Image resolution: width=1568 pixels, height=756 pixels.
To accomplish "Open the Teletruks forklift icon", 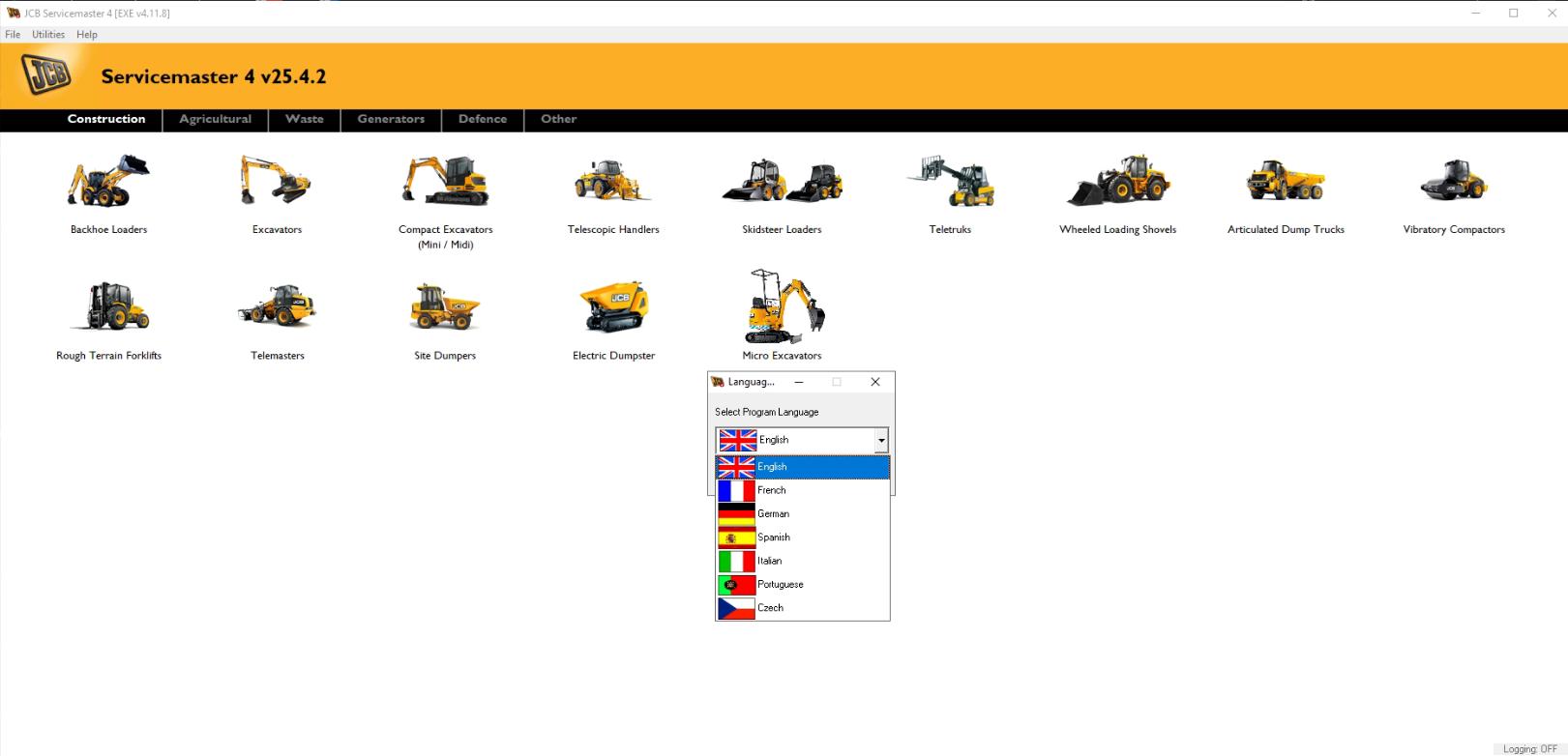I will (950, 182).
